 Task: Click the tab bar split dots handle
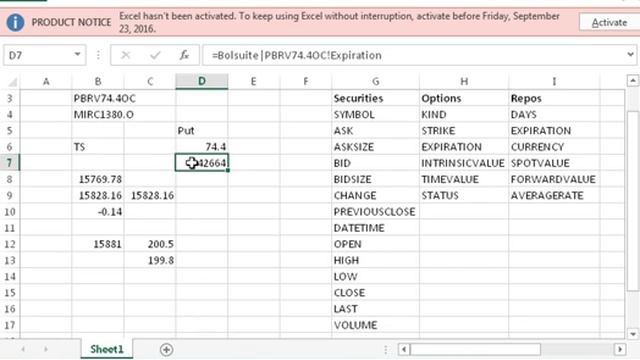click(x=386, y=349)
